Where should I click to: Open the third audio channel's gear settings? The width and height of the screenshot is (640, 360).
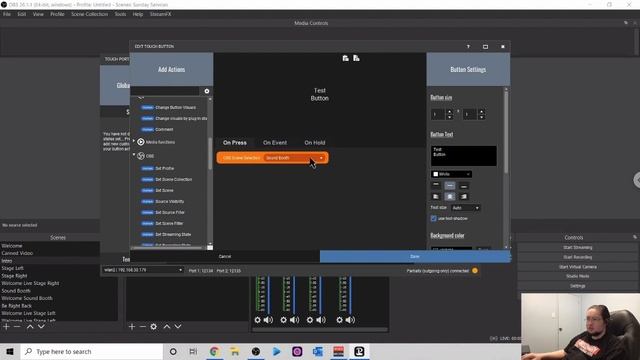click(310, 320)
